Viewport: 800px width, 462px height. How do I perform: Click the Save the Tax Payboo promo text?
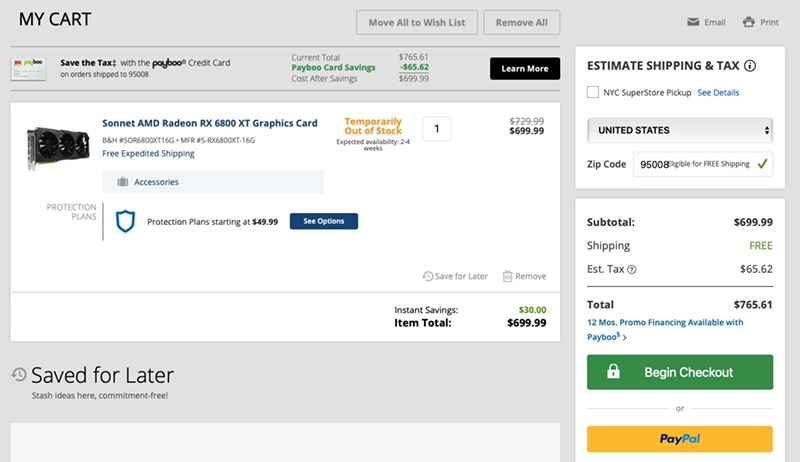coord(145,68)
